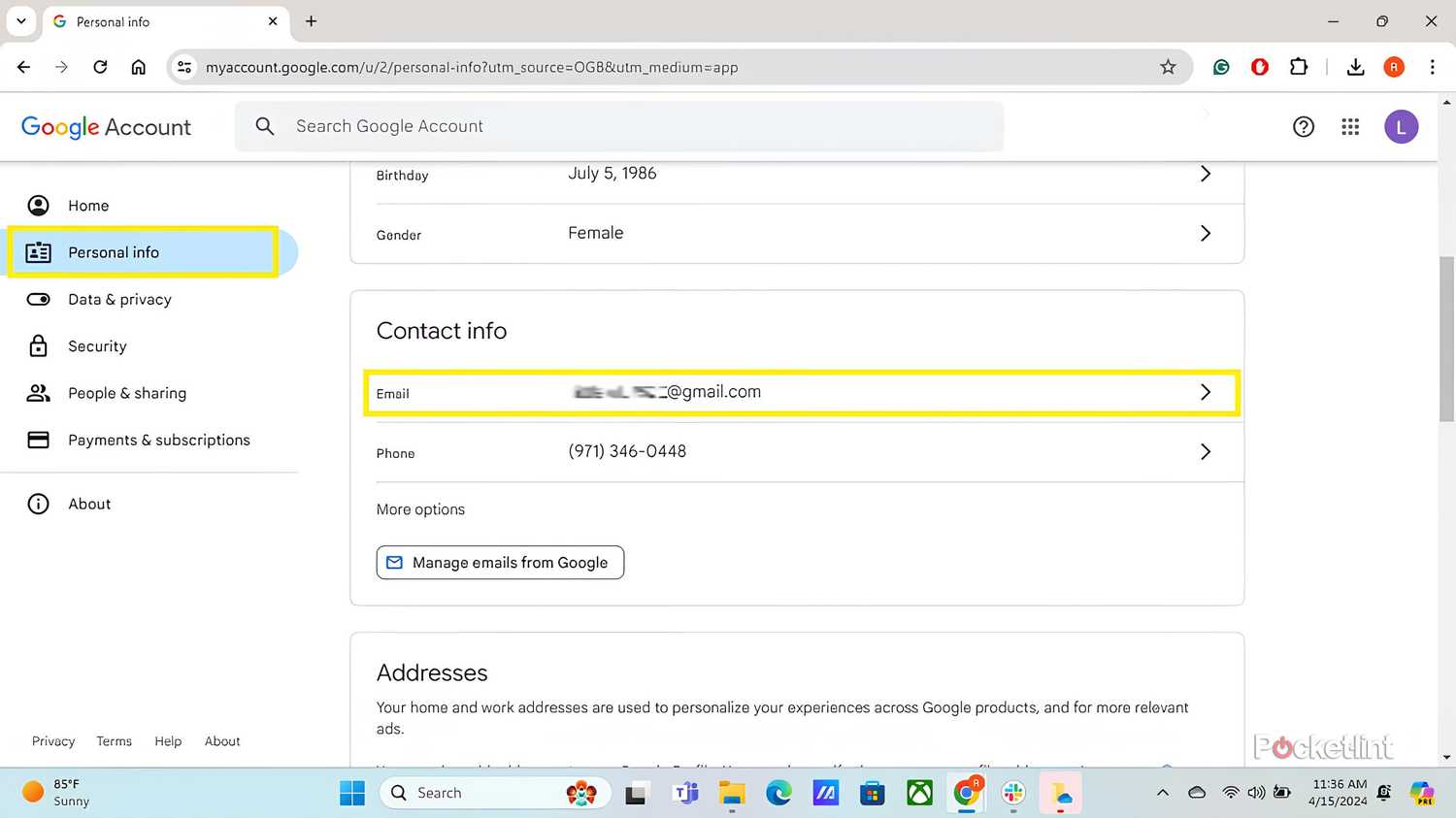Image resolution: width=1456 pixels, height=818 pixels.
Task: Expand the Email row chevron
Action: pos(1205,392)
